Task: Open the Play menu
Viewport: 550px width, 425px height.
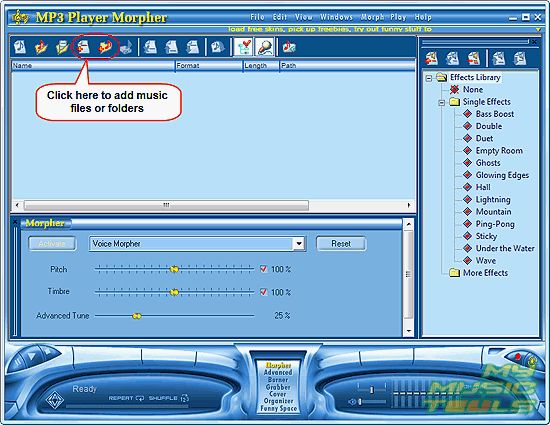Action: click(398, 17)
